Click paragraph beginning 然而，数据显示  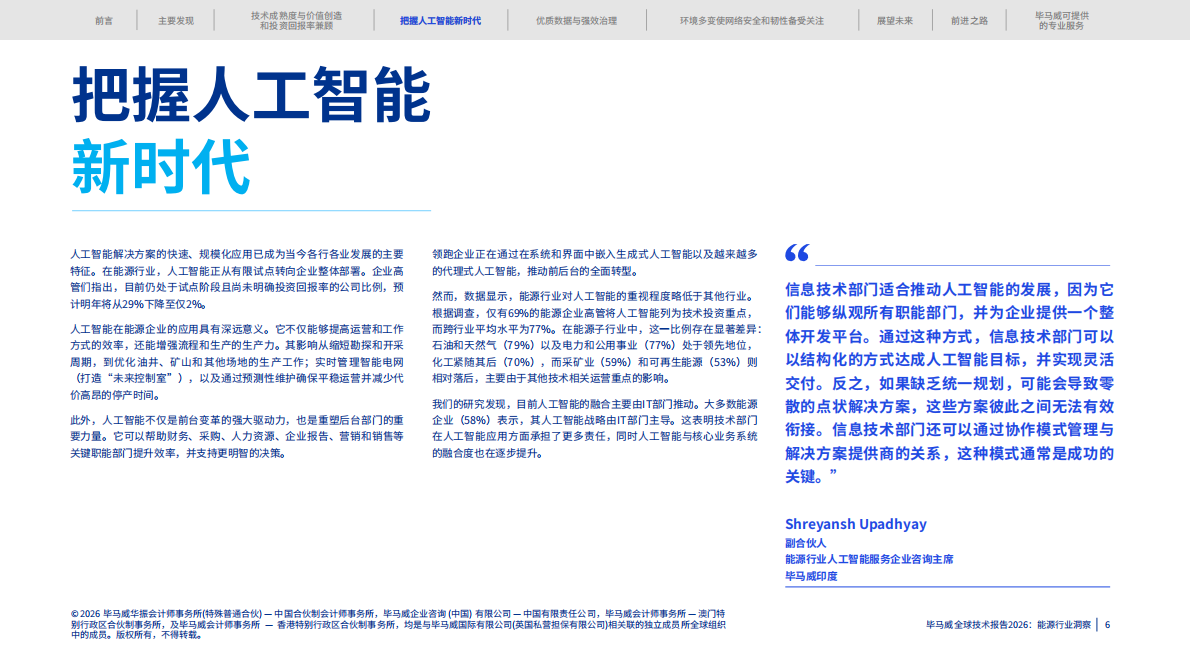click(597, 337)
